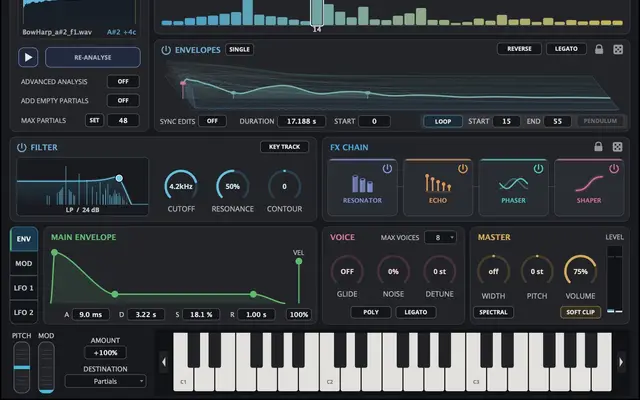
Task: Select the Attack field 9.0 ms
Action: pos(91,314)
